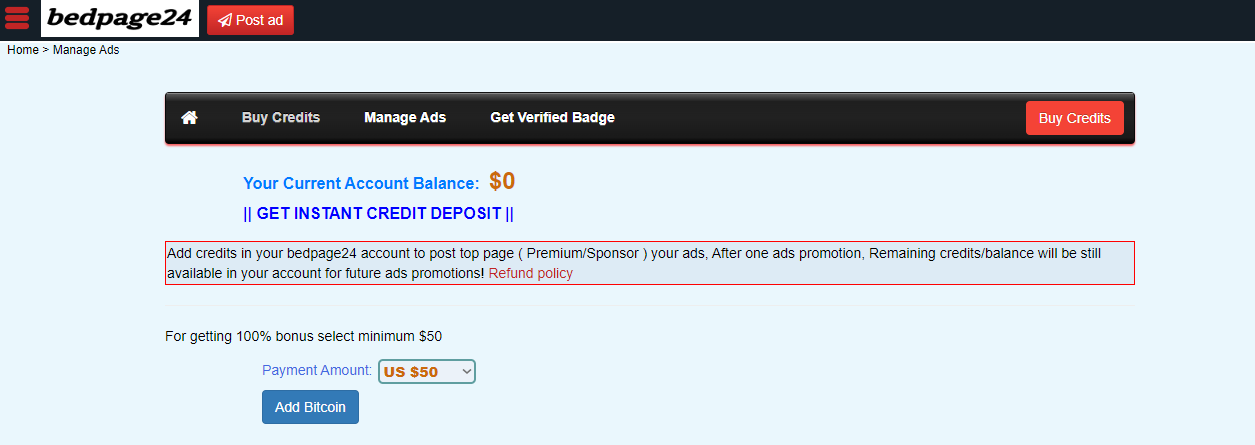This screenshot has width=1255, height=445.
Task: Go to the home icon in navigation bar
Action: click(189, 118)
